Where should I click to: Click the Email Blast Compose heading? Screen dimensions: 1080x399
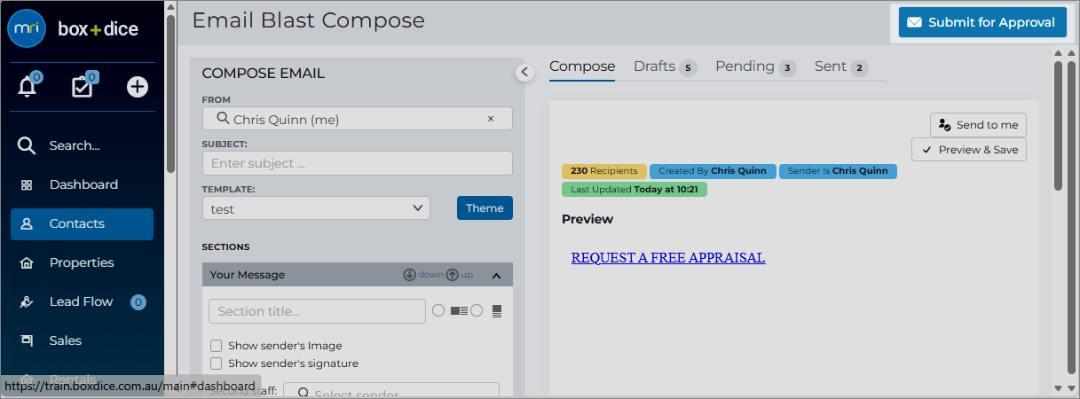point(308,21)
